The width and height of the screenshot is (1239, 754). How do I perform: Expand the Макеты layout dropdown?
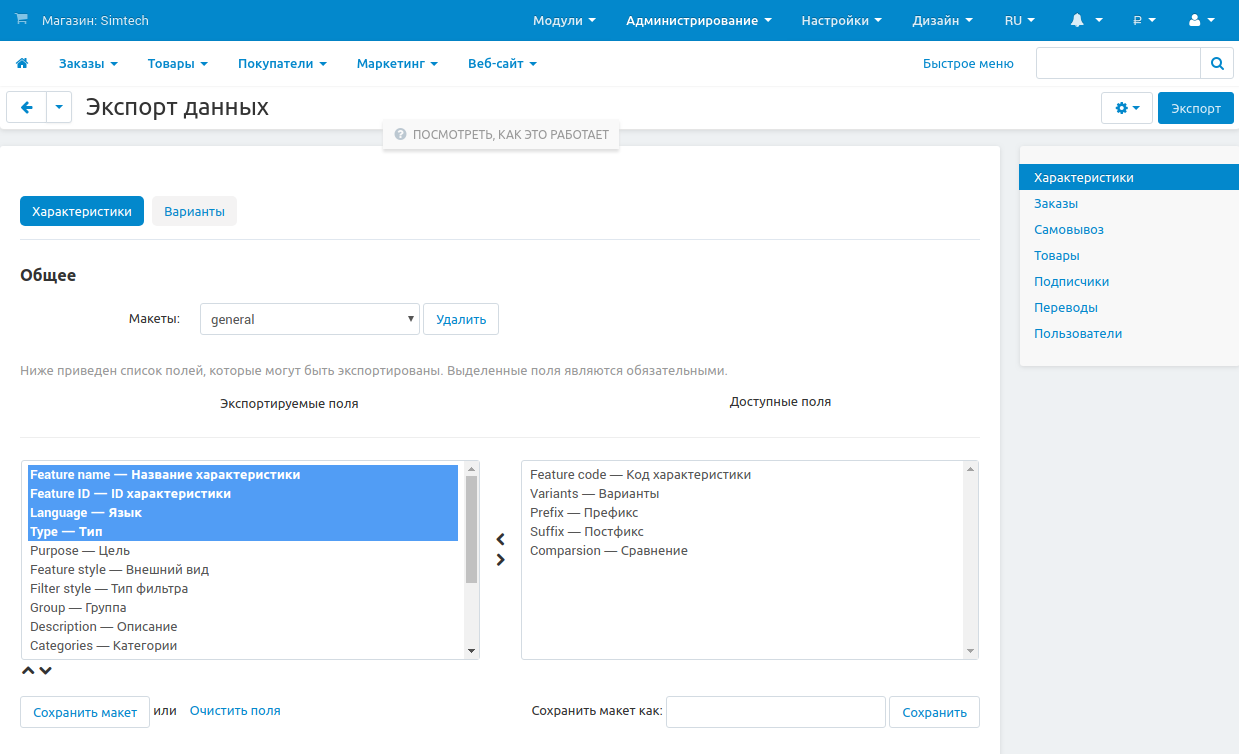click(x=309, y=320)
